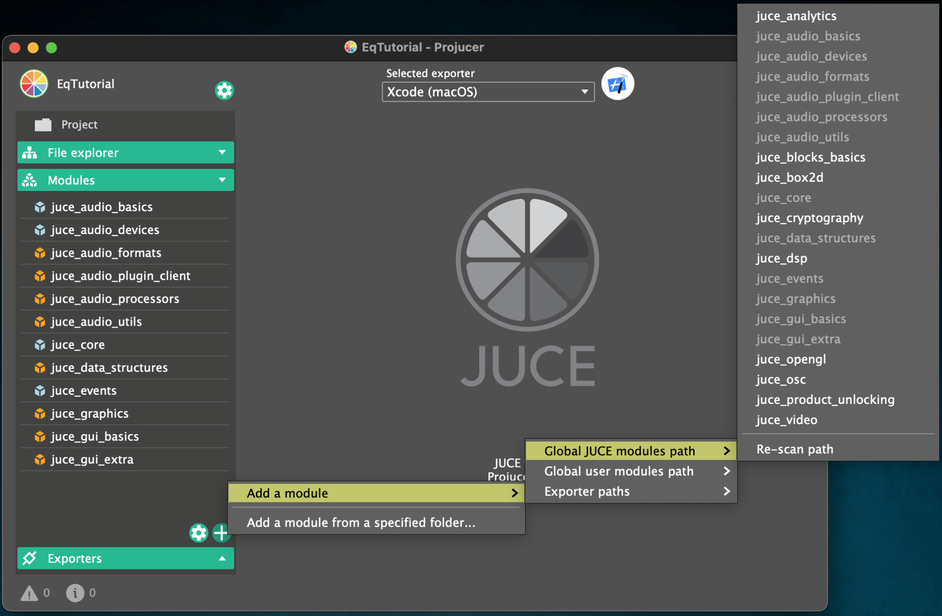Click the info circle icon in status bar
Viewport: 942px width, 616px height.
click(x=75, y=593)
